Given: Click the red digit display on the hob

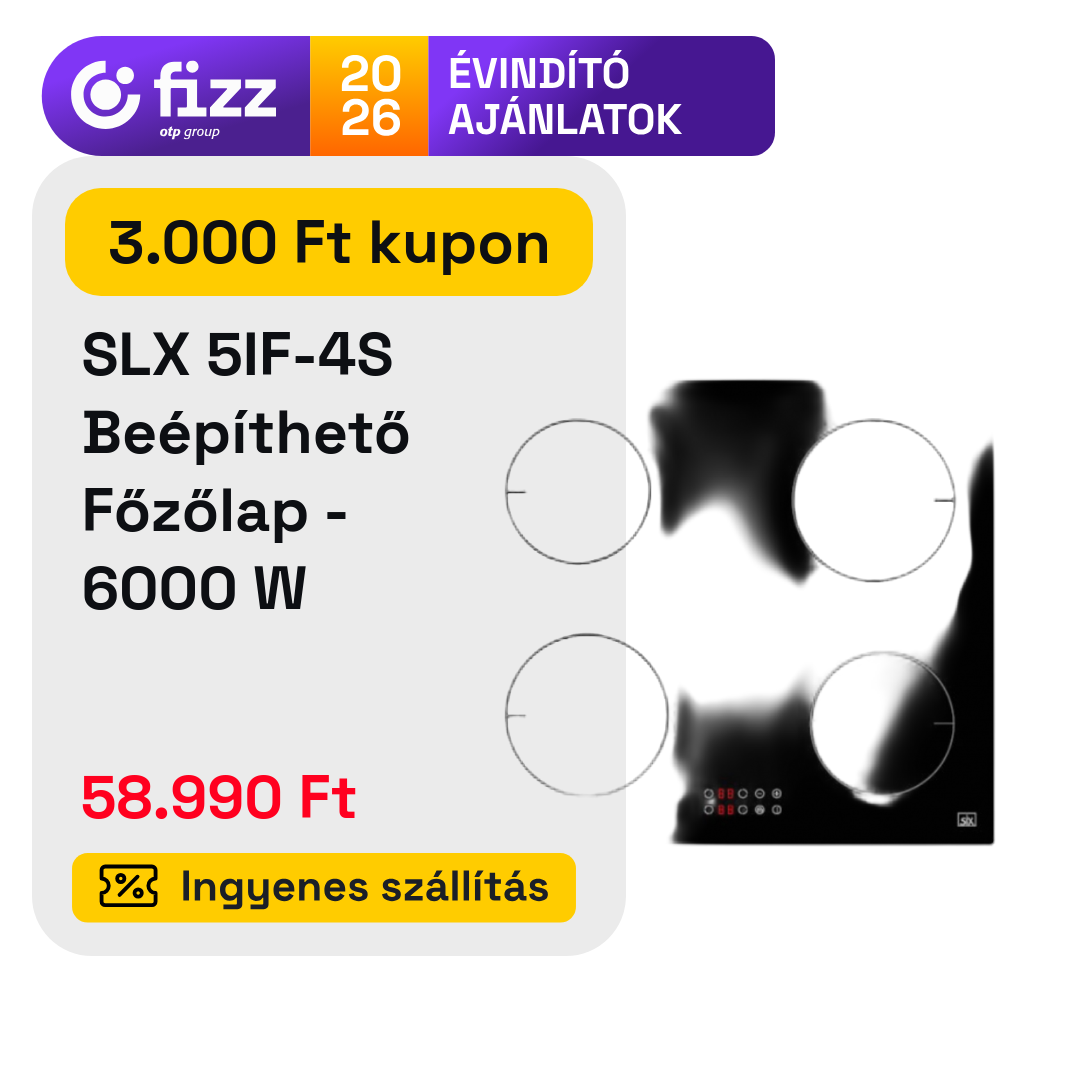Looking at the screenshot, I should 726,801.
